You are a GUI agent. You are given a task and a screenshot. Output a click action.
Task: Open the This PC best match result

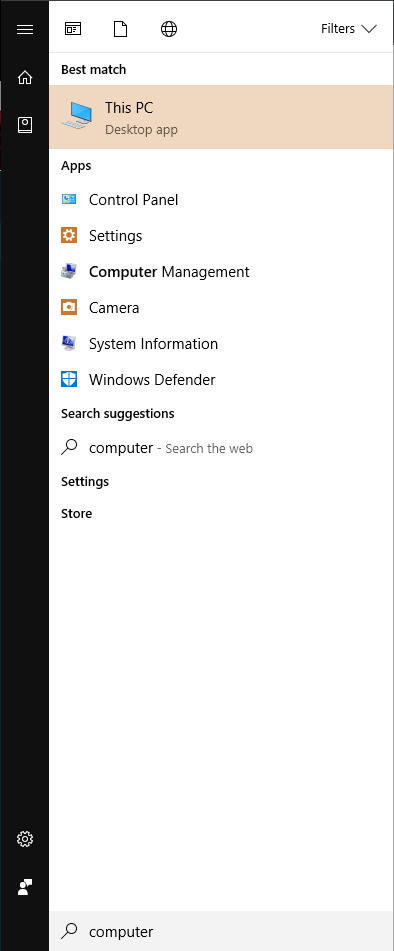tap(221, 117)
